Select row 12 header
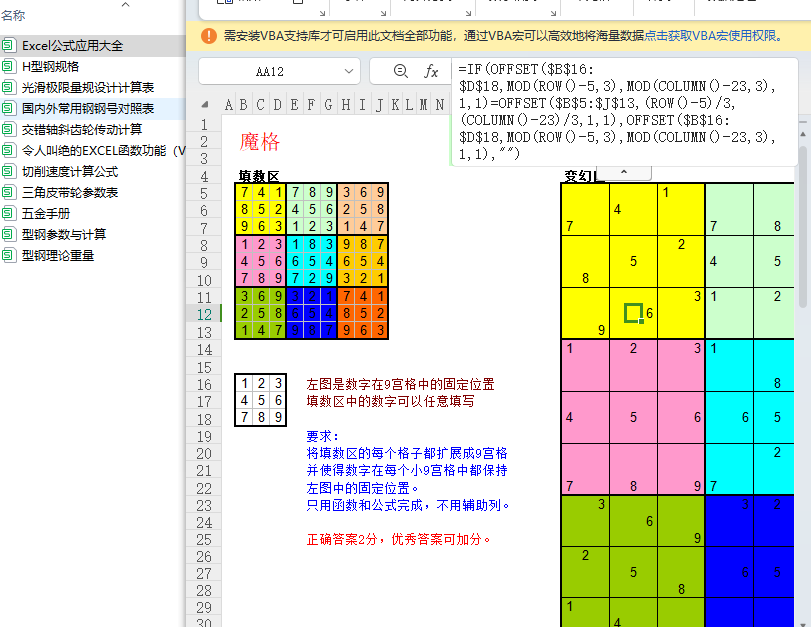Viewport: 811px width, 627px height. click(204, 315)
